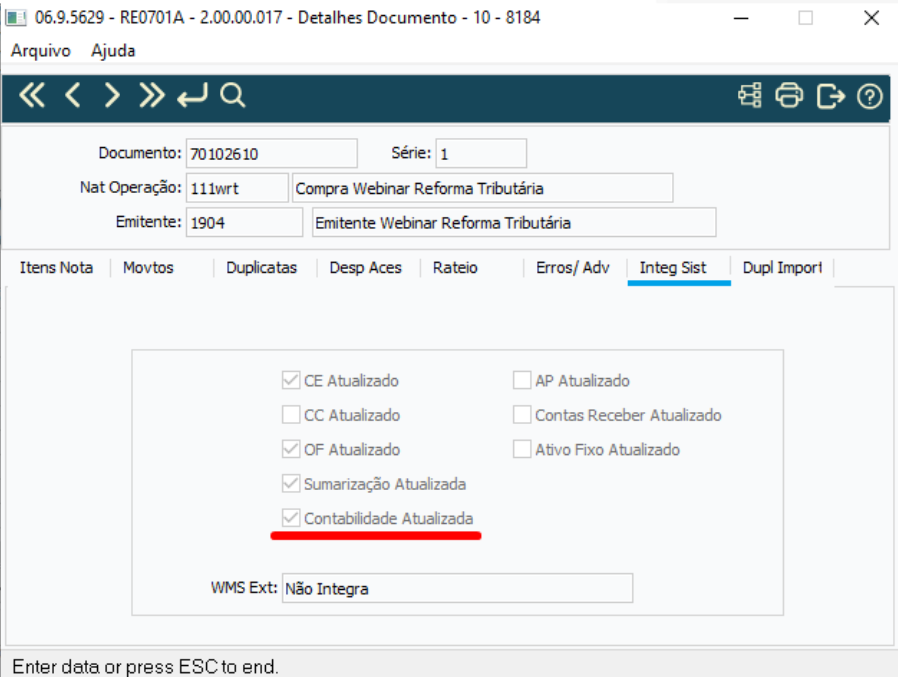Click the Compra Webinar Reforma Tributária description field
The width and height of the screenshot is (898, 677).
click(482, 188)
